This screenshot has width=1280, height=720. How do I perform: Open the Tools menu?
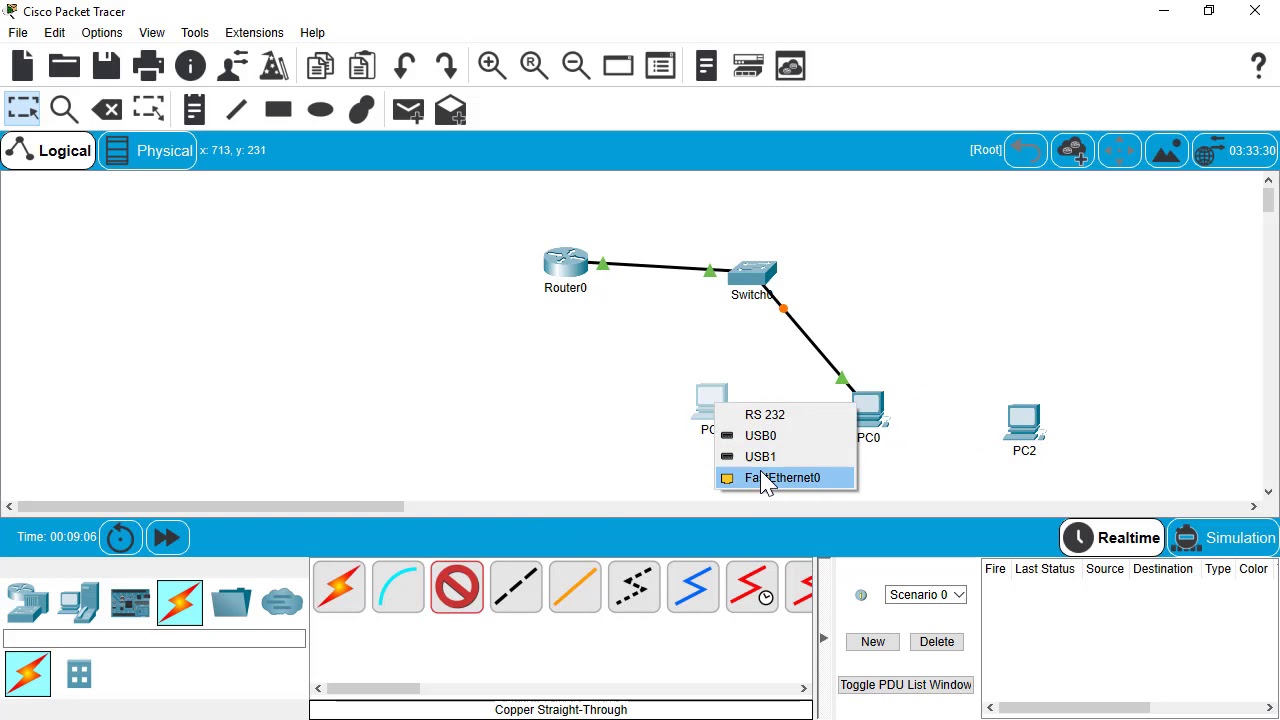[195, 32]
